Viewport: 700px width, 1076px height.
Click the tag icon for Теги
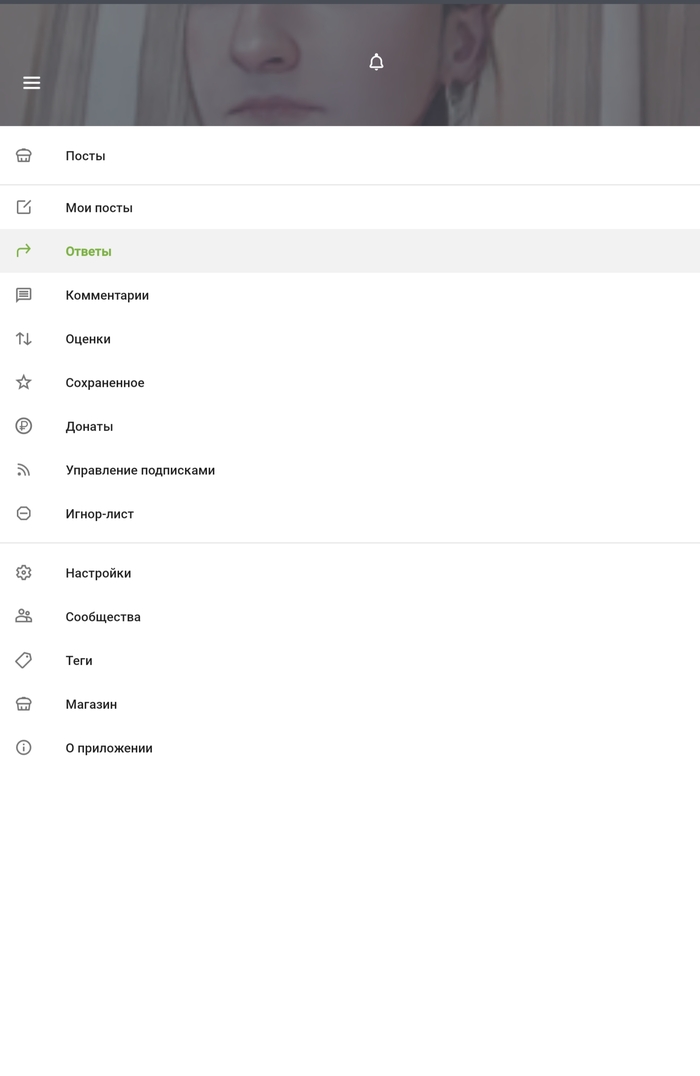point(24,660)
